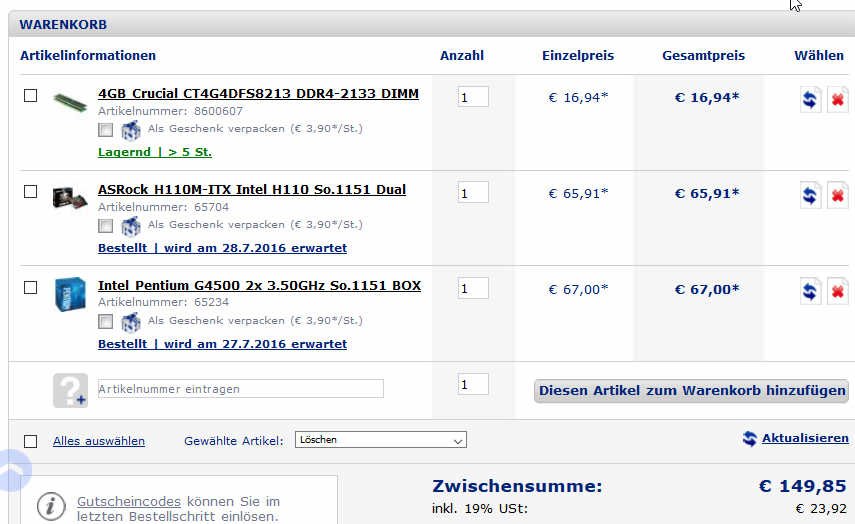Image resolution: width=855 pixels, height=524 pixels.
Task: Click the refresh icon beside Aktualisieren
Action: (x=750, y=438)
